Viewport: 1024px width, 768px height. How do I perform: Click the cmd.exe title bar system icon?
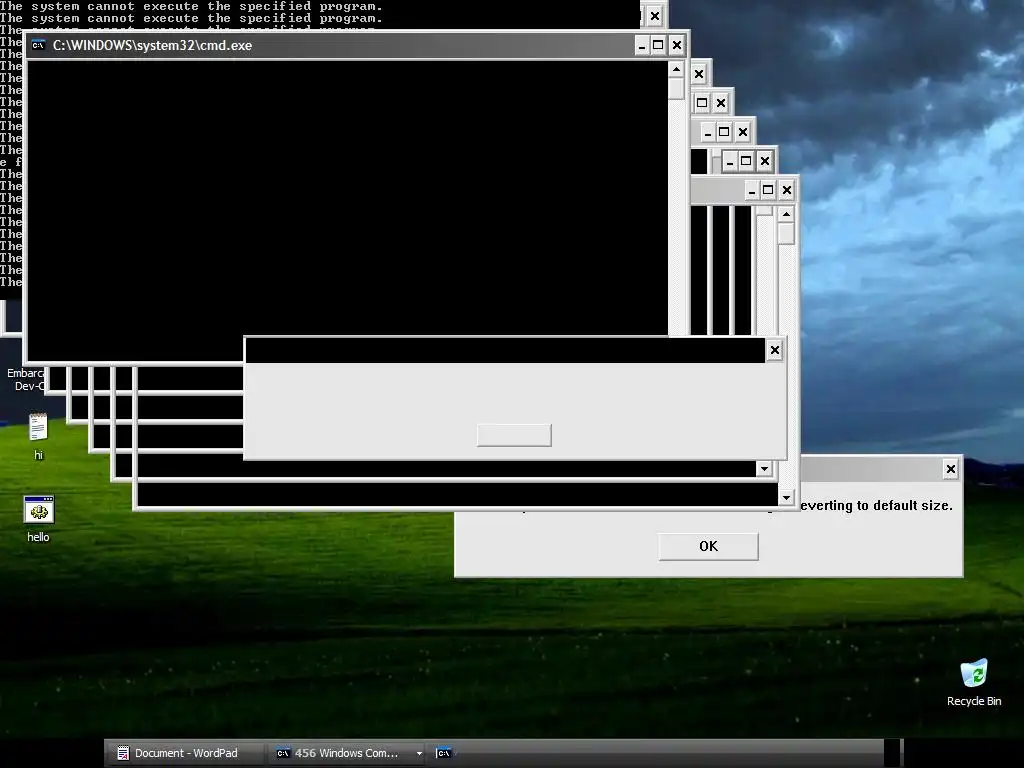click(x=39, y=45)
